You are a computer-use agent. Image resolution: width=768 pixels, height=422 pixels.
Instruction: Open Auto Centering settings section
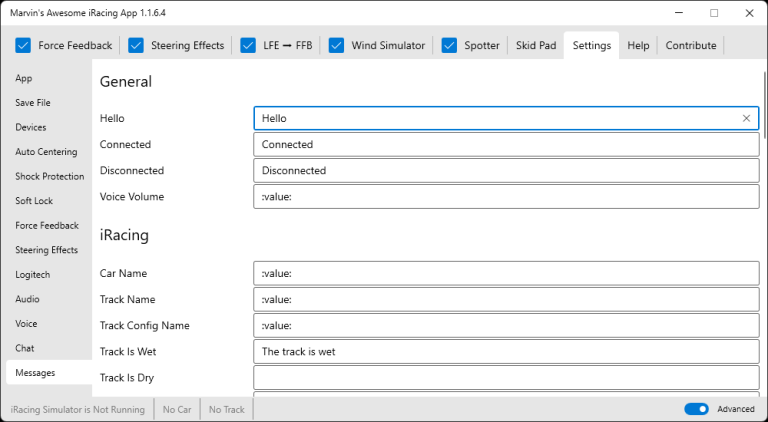coord(46,152)
